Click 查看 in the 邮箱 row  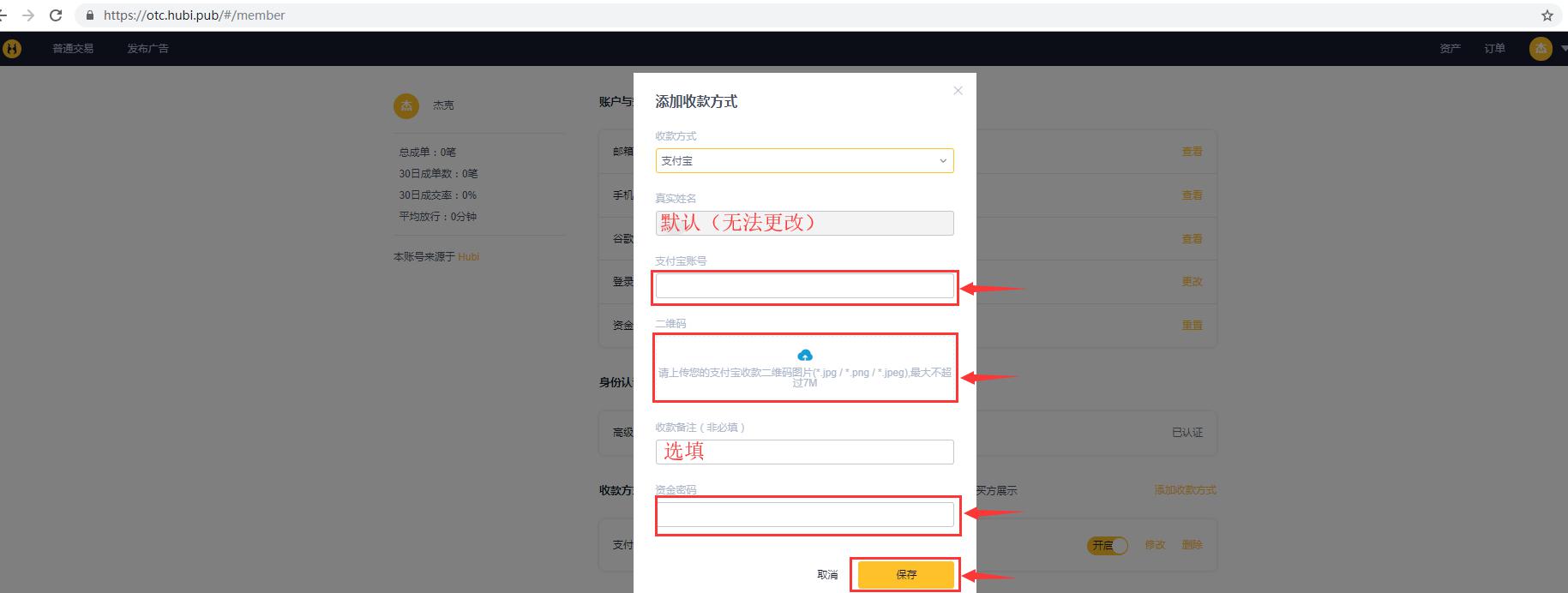(1193, 152)
